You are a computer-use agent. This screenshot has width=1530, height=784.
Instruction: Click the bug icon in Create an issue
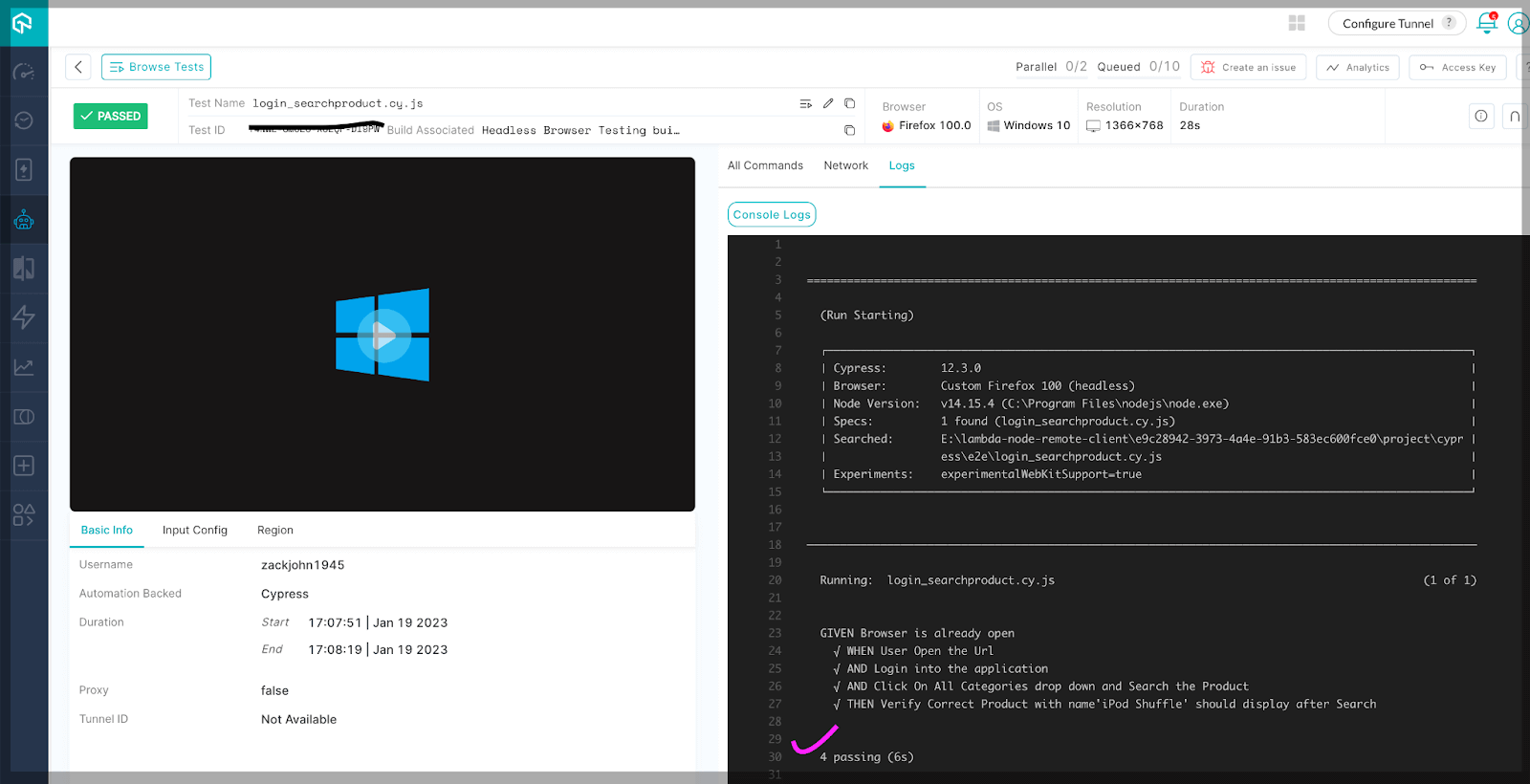coord(1208,67)
